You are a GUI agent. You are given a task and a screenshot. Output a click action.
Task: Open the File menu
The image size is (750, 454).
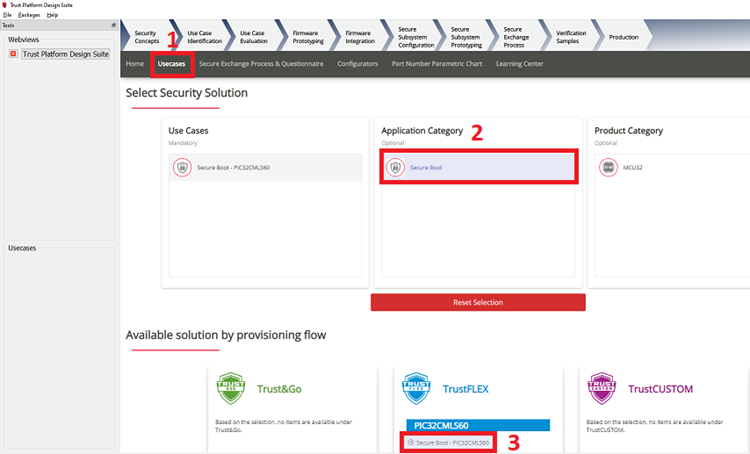7,15
